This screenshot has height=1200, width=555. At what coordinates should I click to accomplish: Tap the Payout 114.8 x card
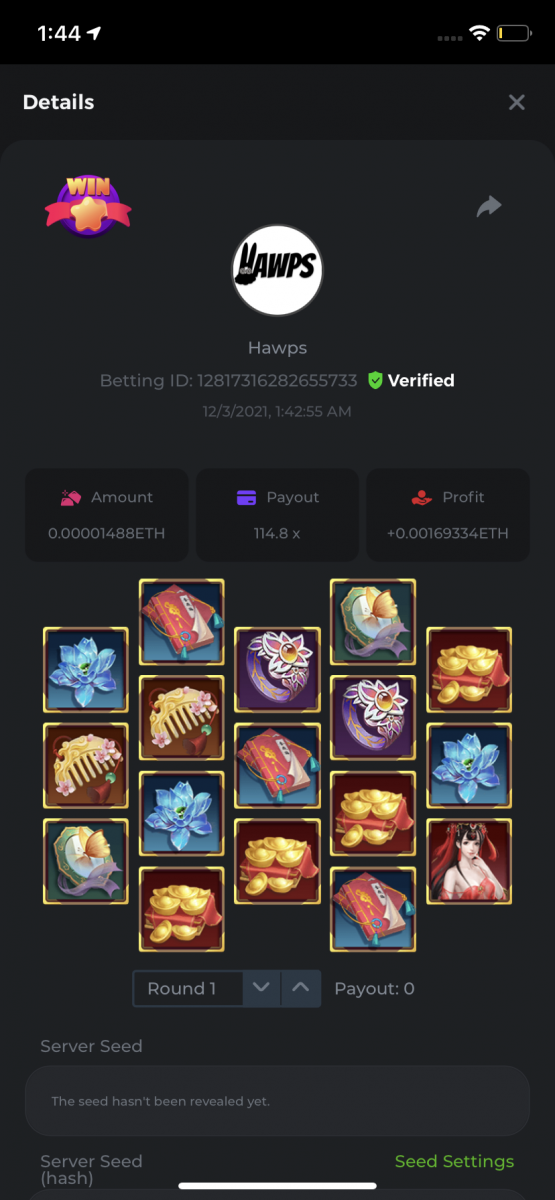point(277,514)
